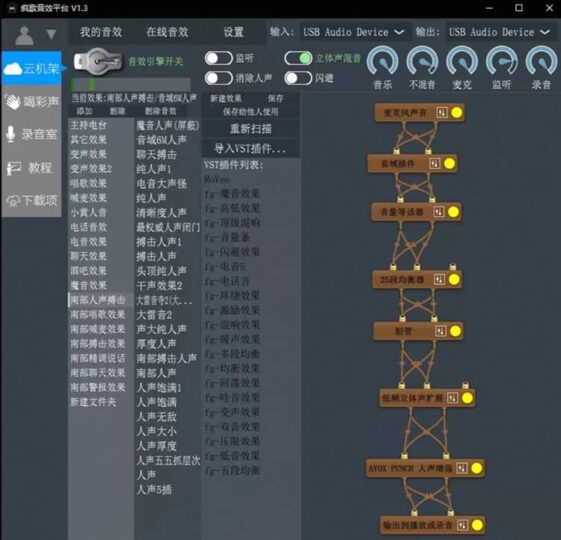Select the 低频立体声扩展 node block

click(427, 398)
